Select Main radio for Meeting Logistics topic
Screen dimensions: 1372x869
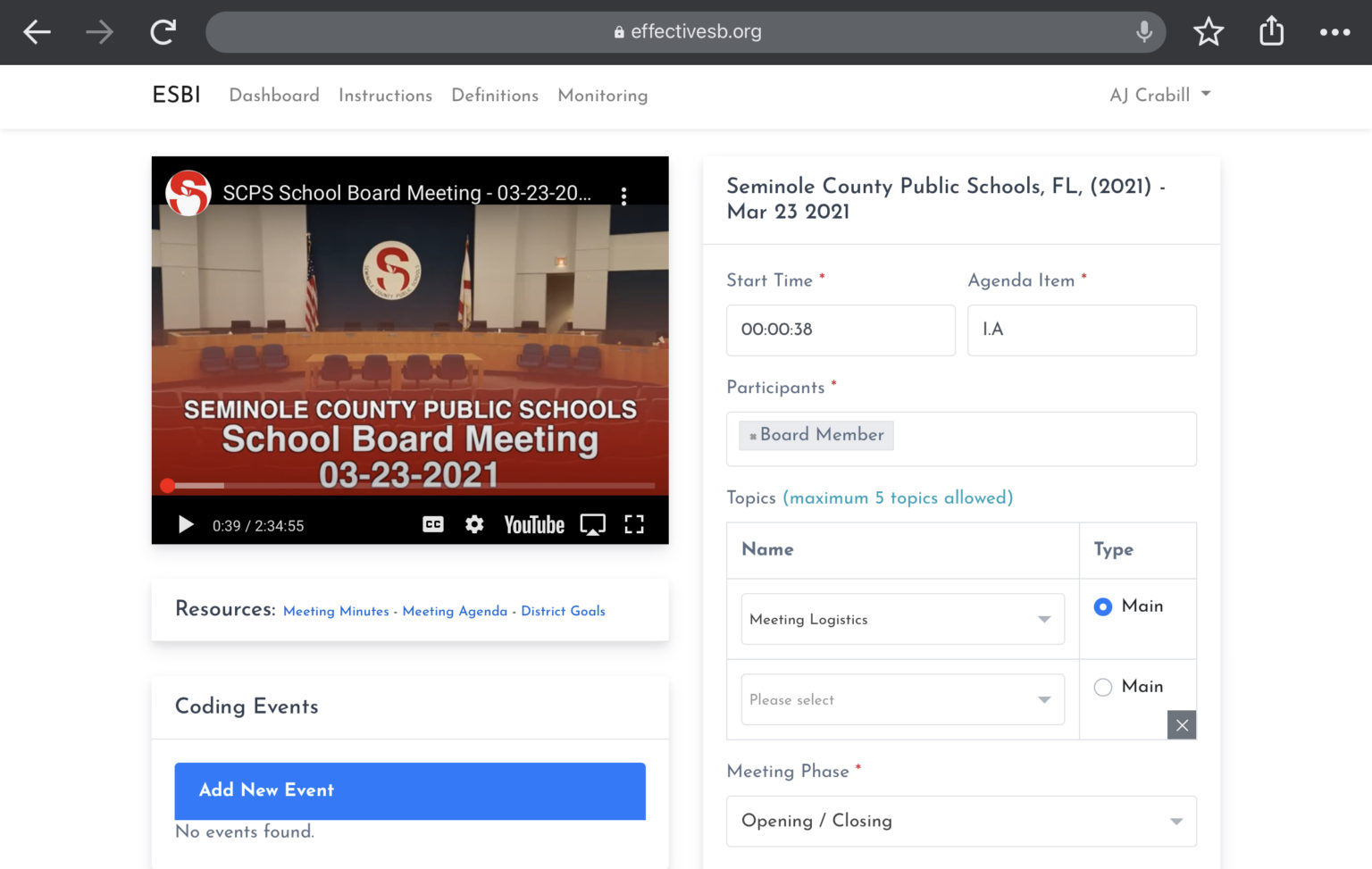[x=1103, y=606]
